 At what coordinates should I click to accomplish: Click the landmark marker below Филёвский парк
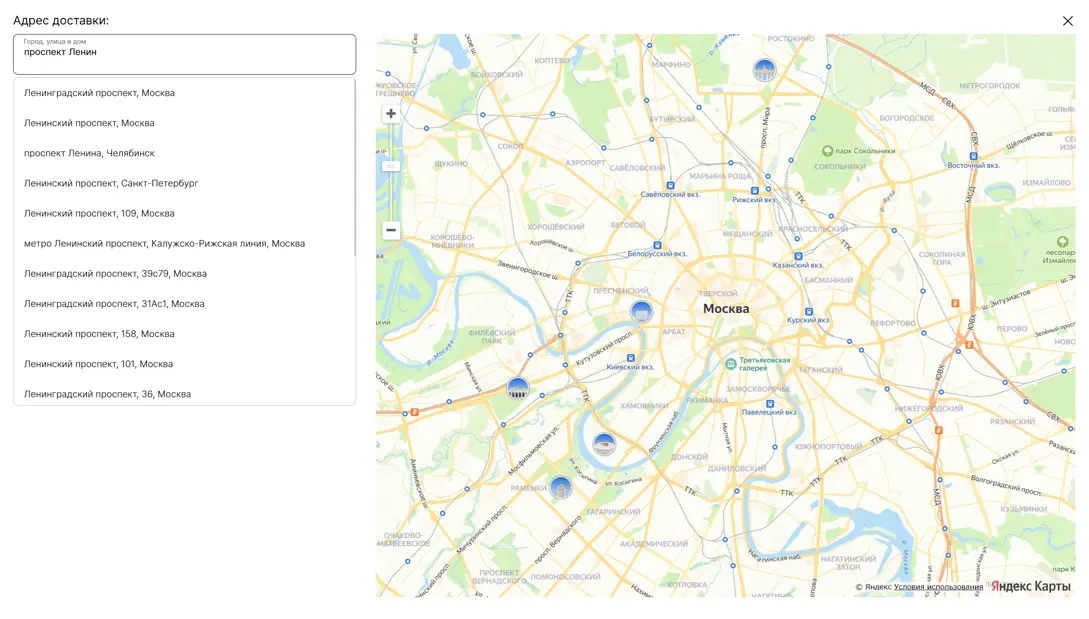click(x=517, y=388)
